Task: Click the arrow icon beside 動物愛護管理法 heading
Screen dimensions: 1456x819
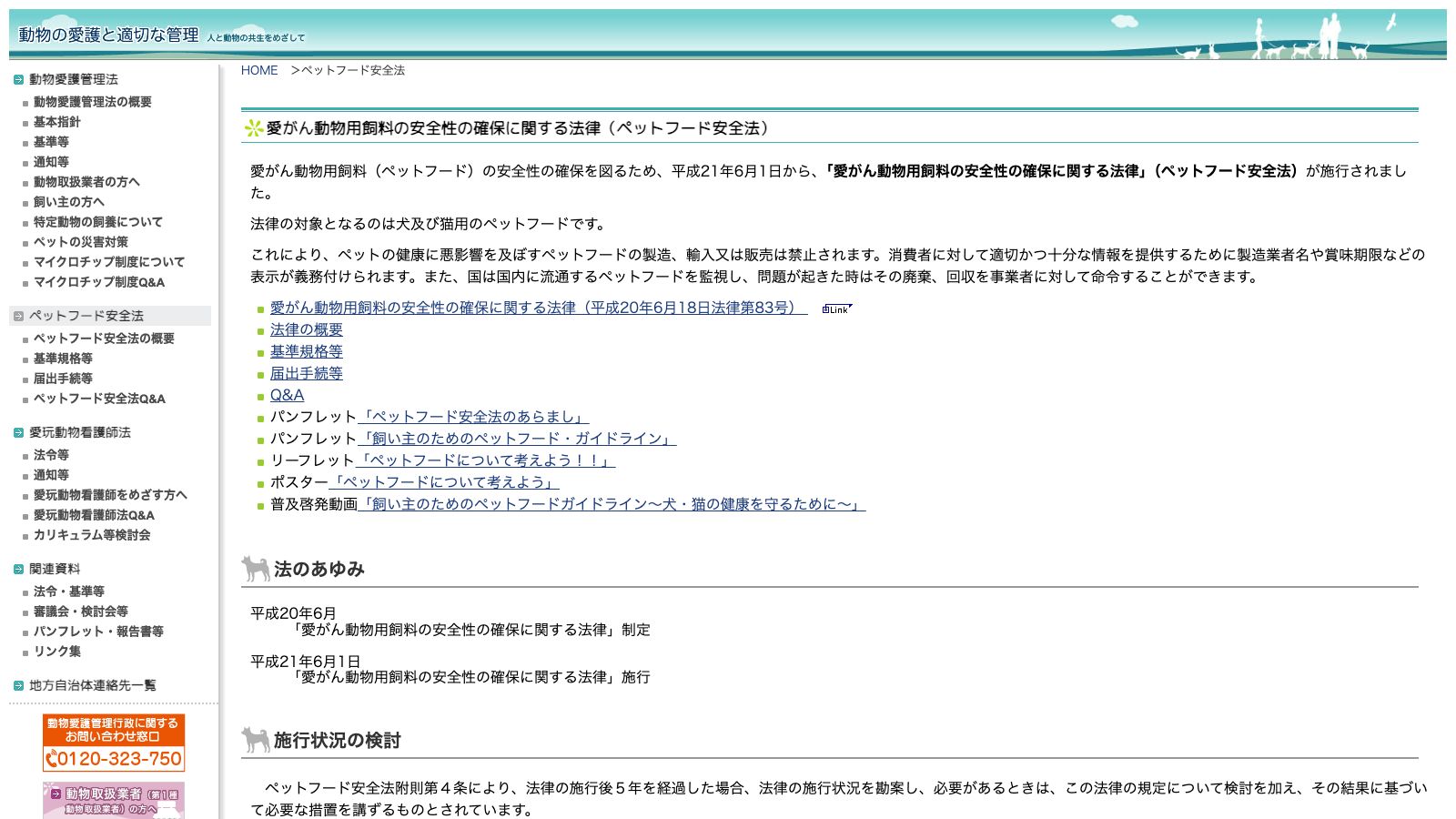Action: 18,80
